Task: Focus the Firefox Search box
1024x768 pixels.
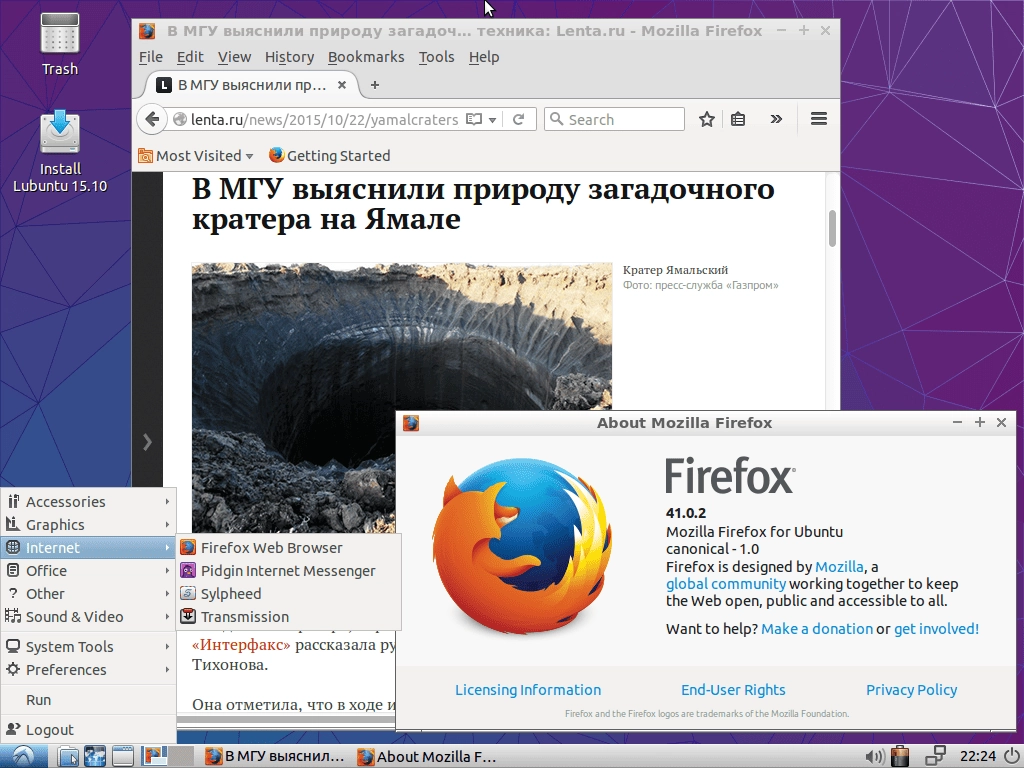Action: pos(615,120)
